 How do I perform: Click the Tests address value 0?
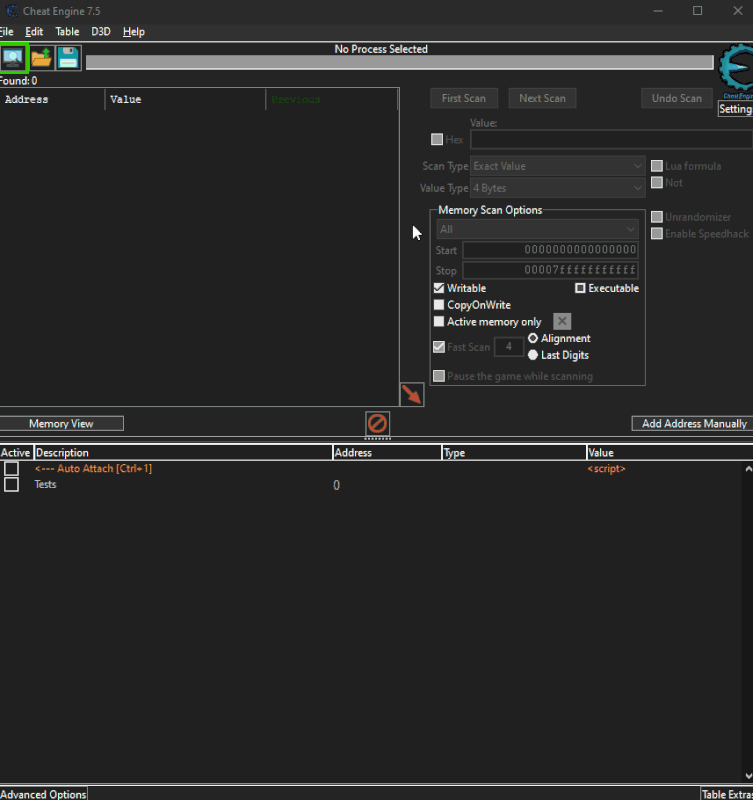336,485
